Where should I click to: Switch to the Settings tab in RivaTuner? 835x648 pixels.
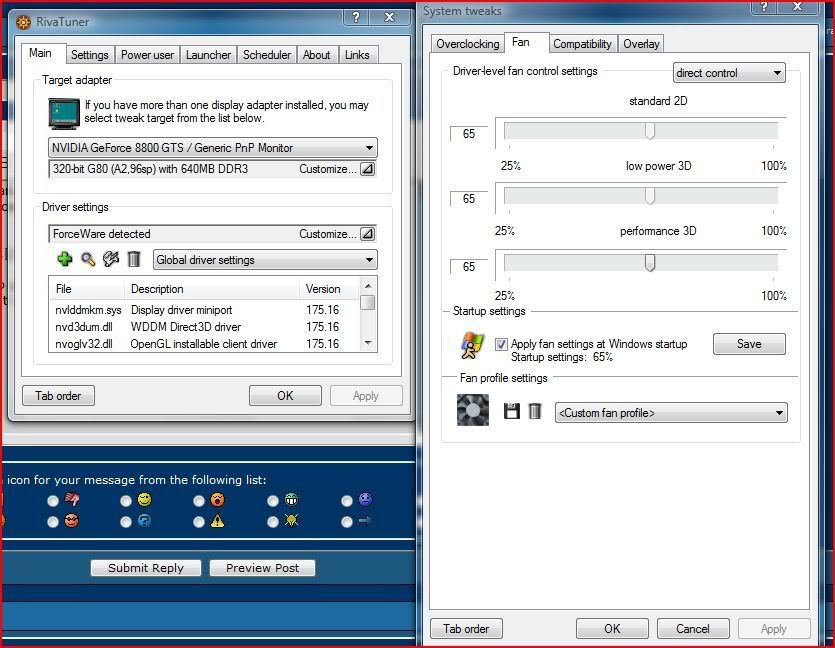(x=89, y=55)
